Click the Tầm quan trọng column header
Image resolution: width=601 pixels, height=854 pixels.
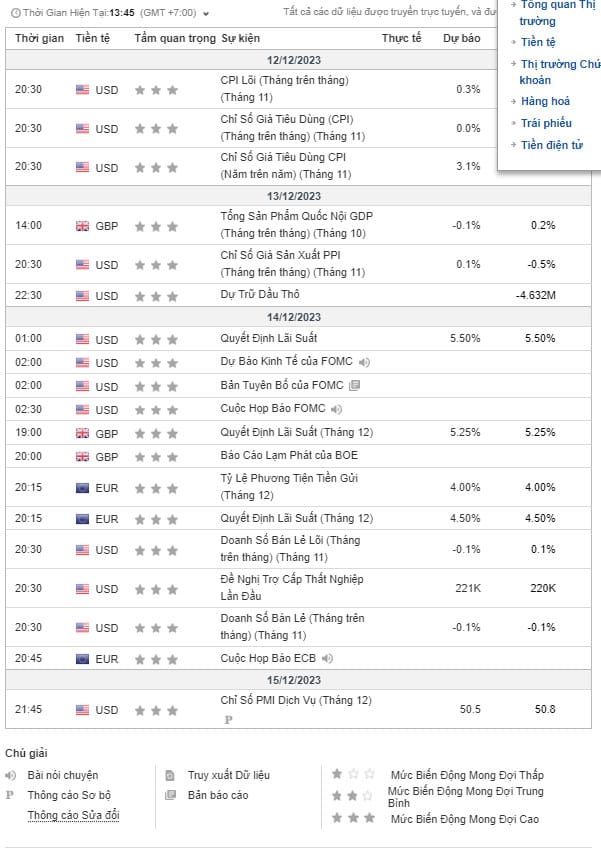click(x=175, y=38)
